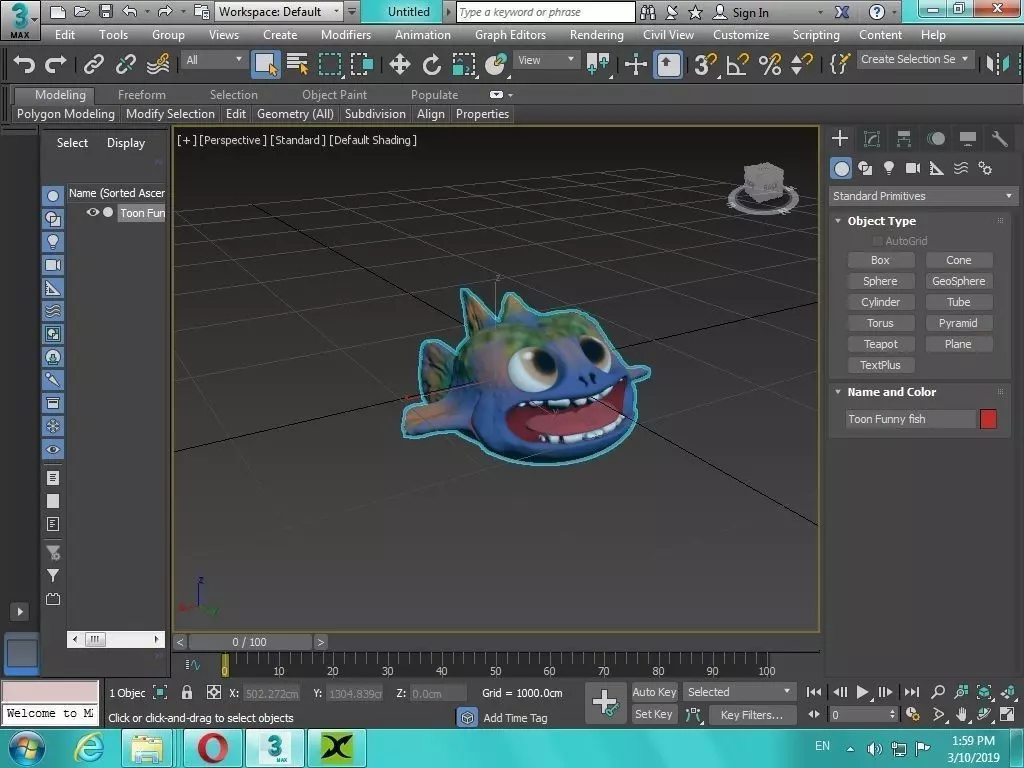Open the Standard Primitives dropdown
Screen dimensions: 1024x768
[x=923, y=196]
